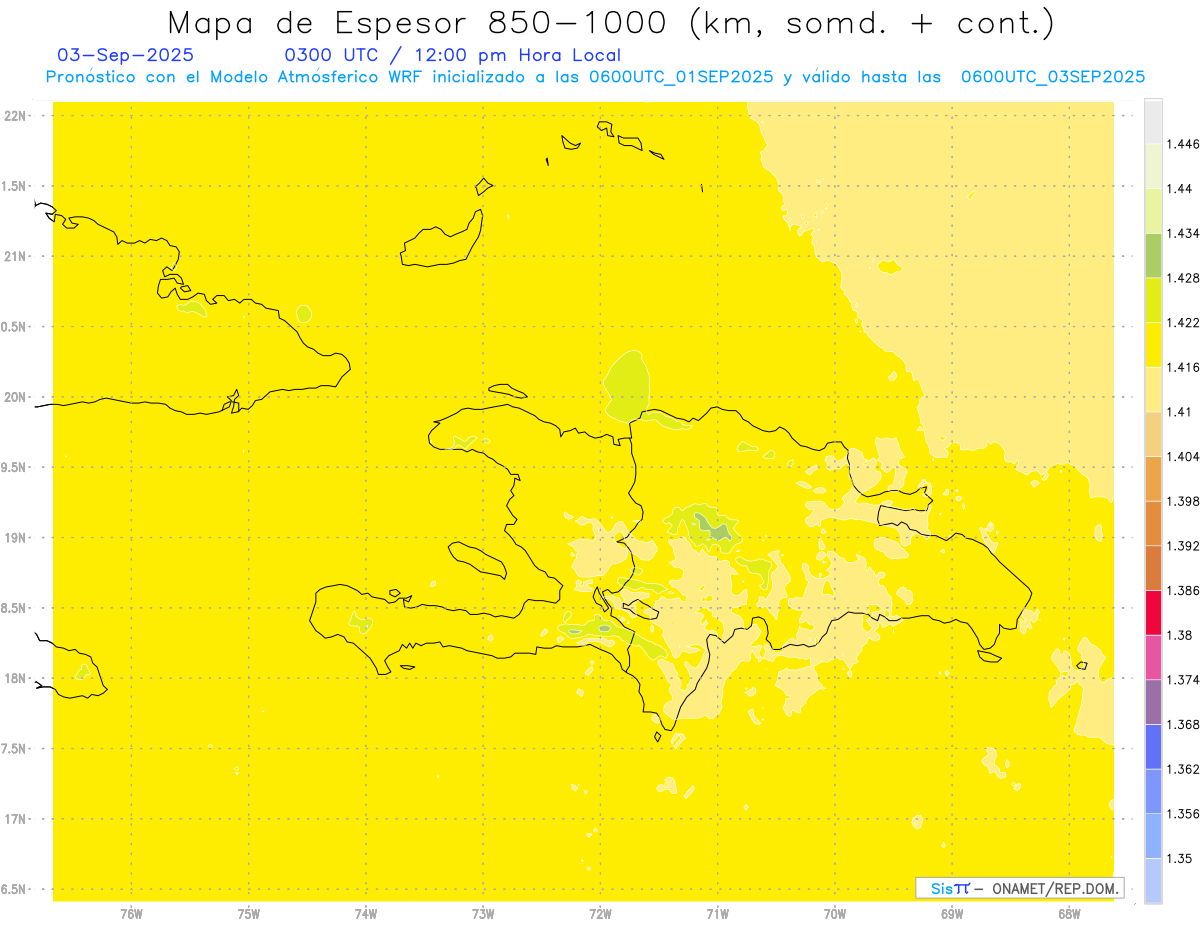Click the '72W' longitude label
The image size is (1200, 927).
(x=600, y=913)
